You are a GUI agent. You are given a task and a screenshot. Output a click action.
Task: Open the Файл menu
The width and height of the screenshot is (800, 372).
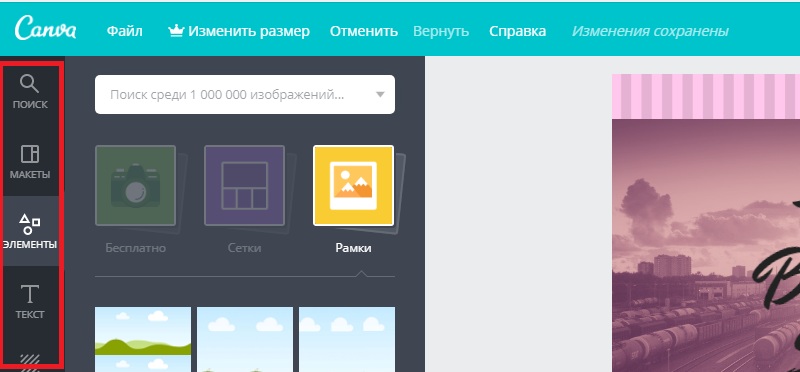[x=124, y=31]
